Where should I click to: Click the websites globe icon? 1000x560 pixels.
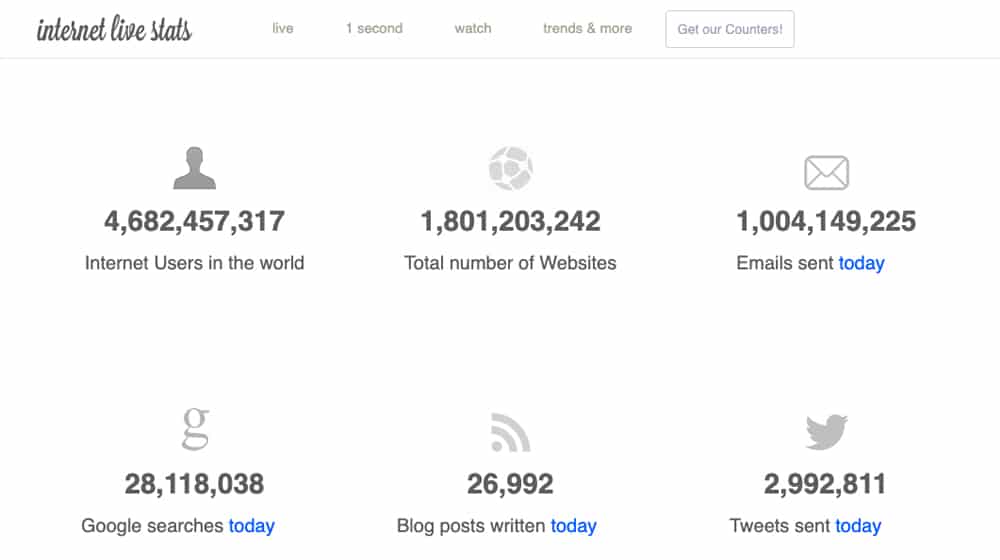coord(510,168)
